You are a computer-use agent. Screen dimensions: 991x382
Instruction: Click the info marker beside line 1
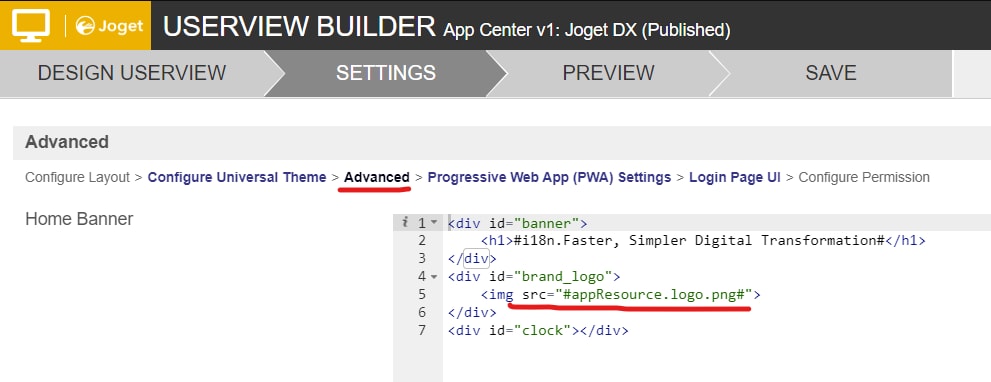point(404,223)
